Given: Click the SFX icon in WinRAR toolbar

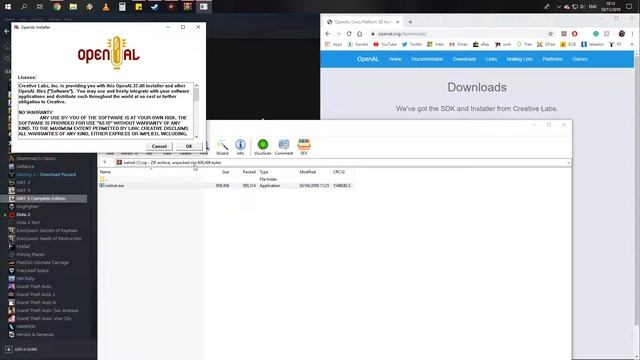Looking at the screenshot, I should click(x=304, y=147).
